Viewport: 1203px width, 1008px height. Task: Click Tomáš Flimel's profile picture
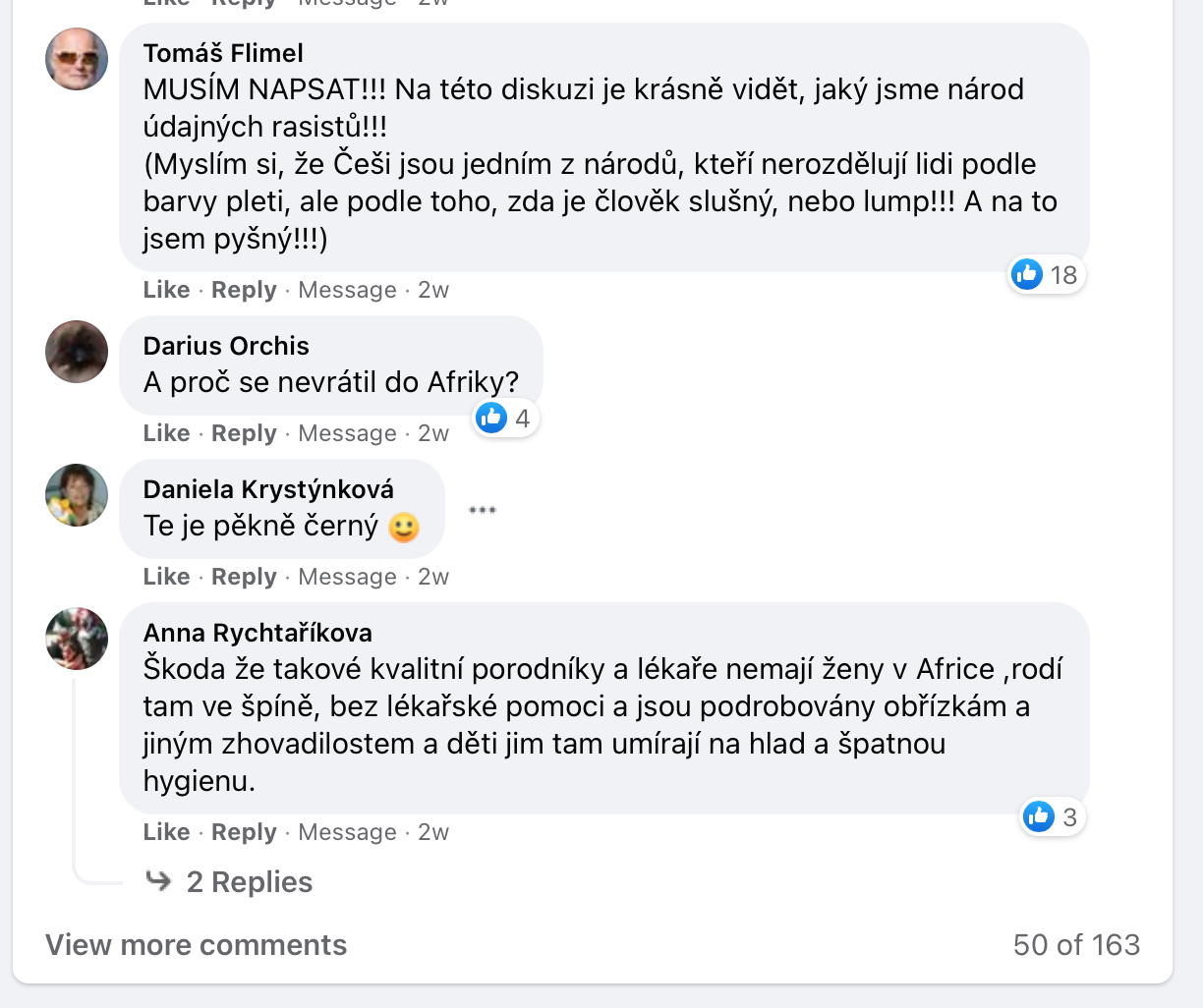(x=77, y=59)
